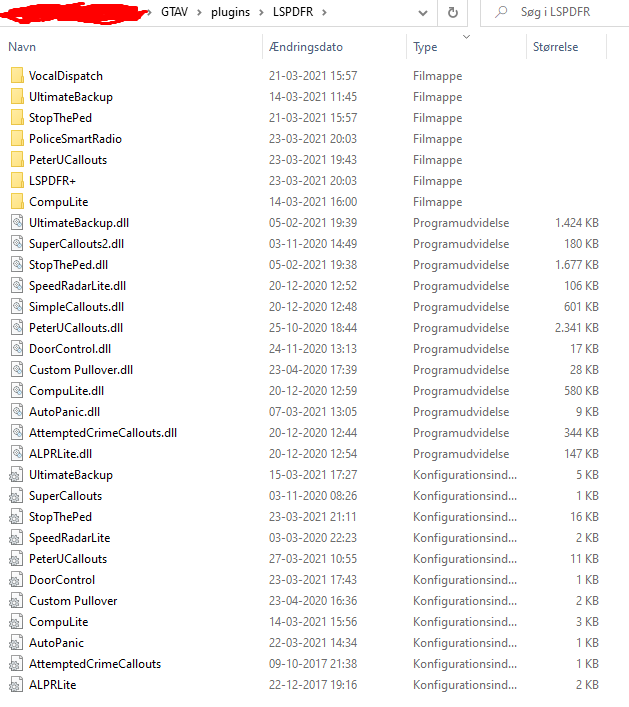Click the size value 1.424 KB

577,223
